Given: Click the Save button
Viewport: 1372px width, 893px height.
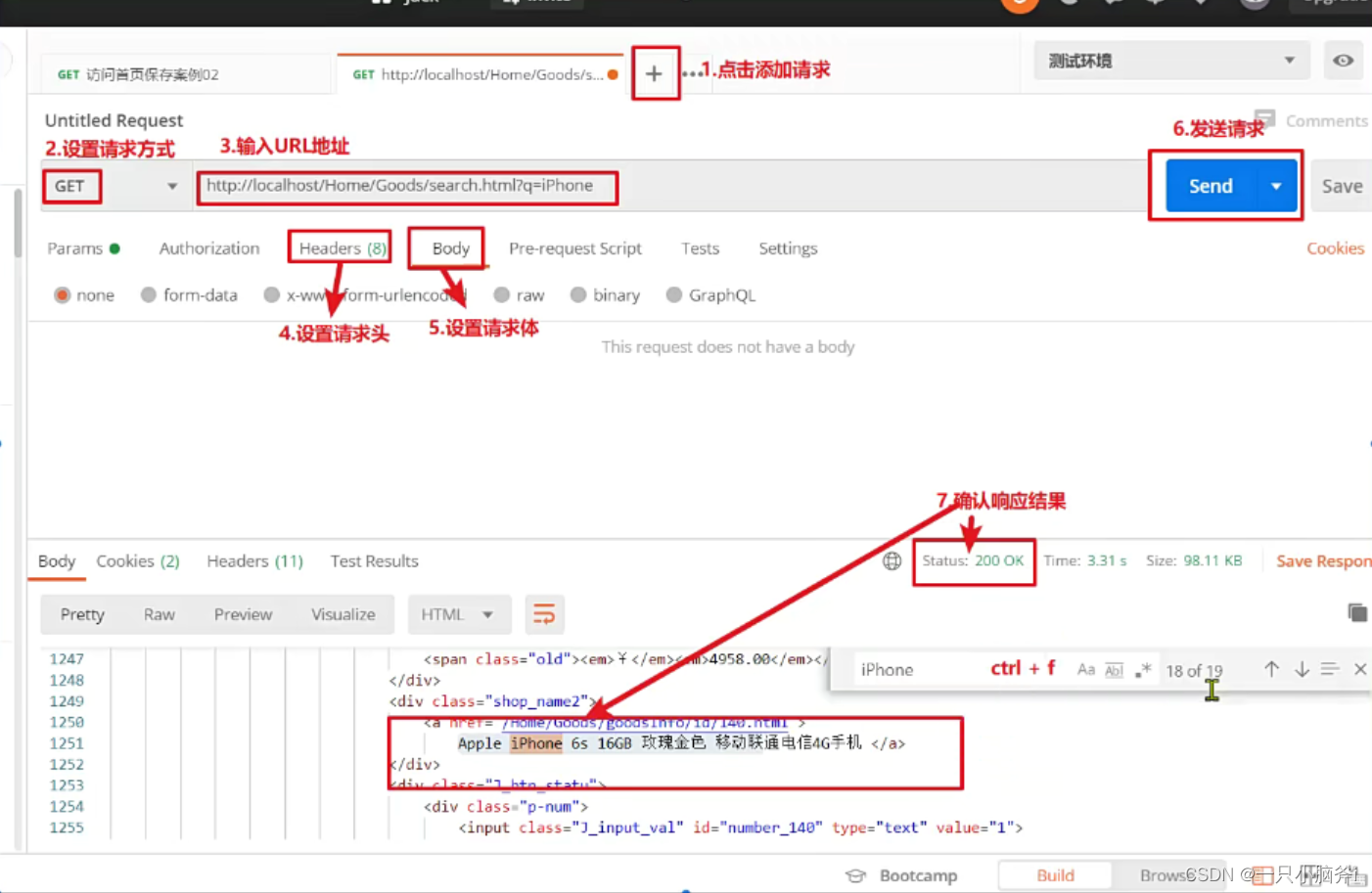Looking at the screenshot, I should 1342,186.
